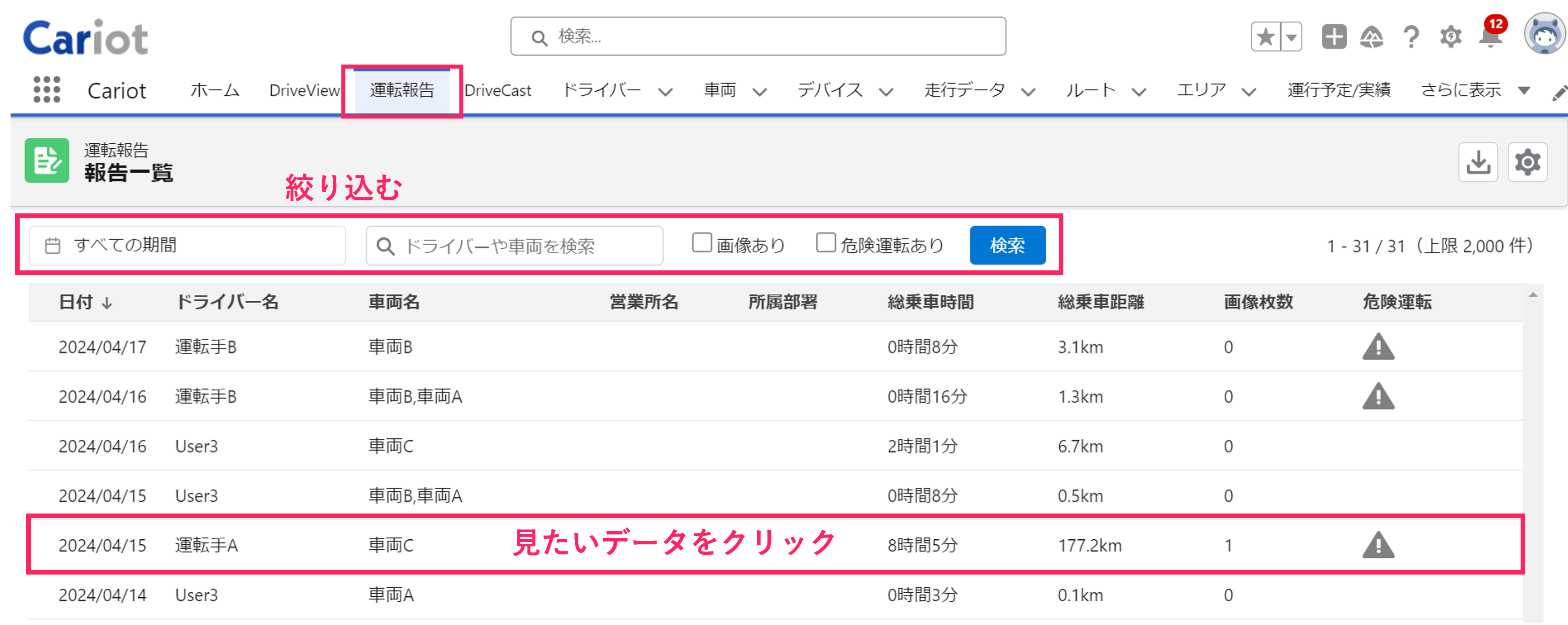
Task: Click the ドライバー名 column header
Action: (x=227, y=302)
